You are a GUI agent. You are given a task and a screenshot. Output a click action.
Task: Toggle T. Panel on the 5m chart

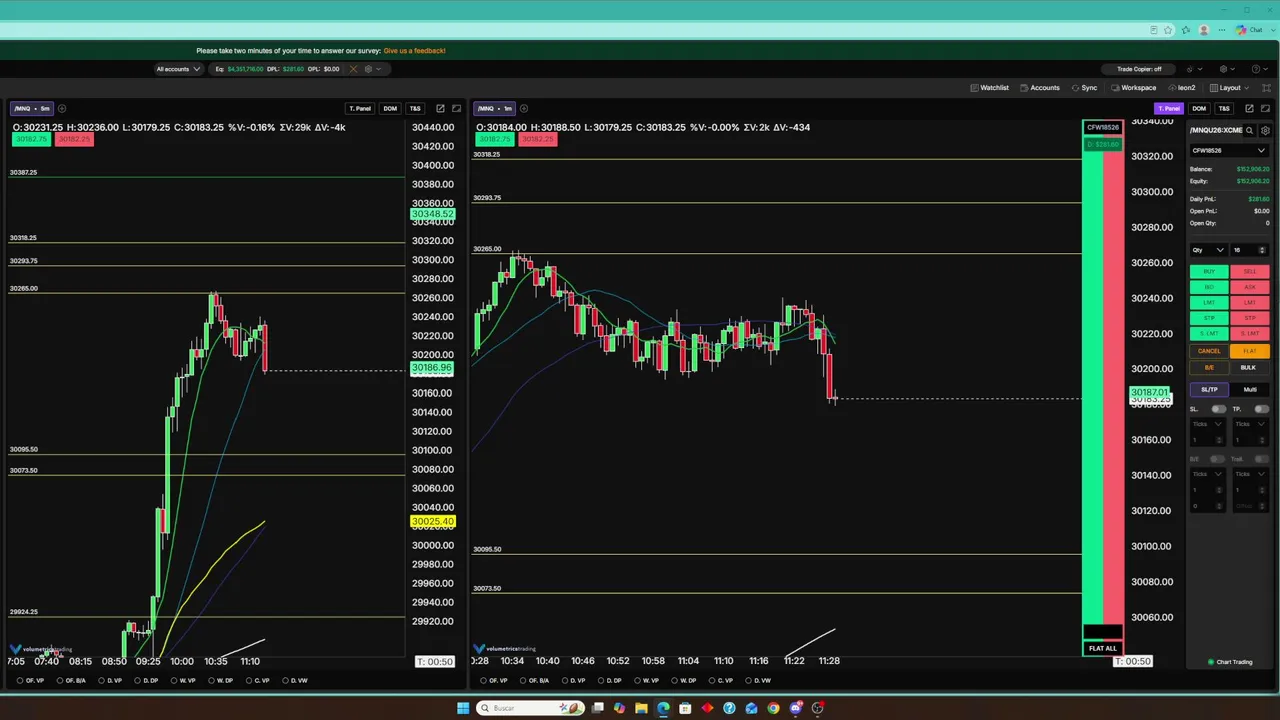[x=360, y=108]
